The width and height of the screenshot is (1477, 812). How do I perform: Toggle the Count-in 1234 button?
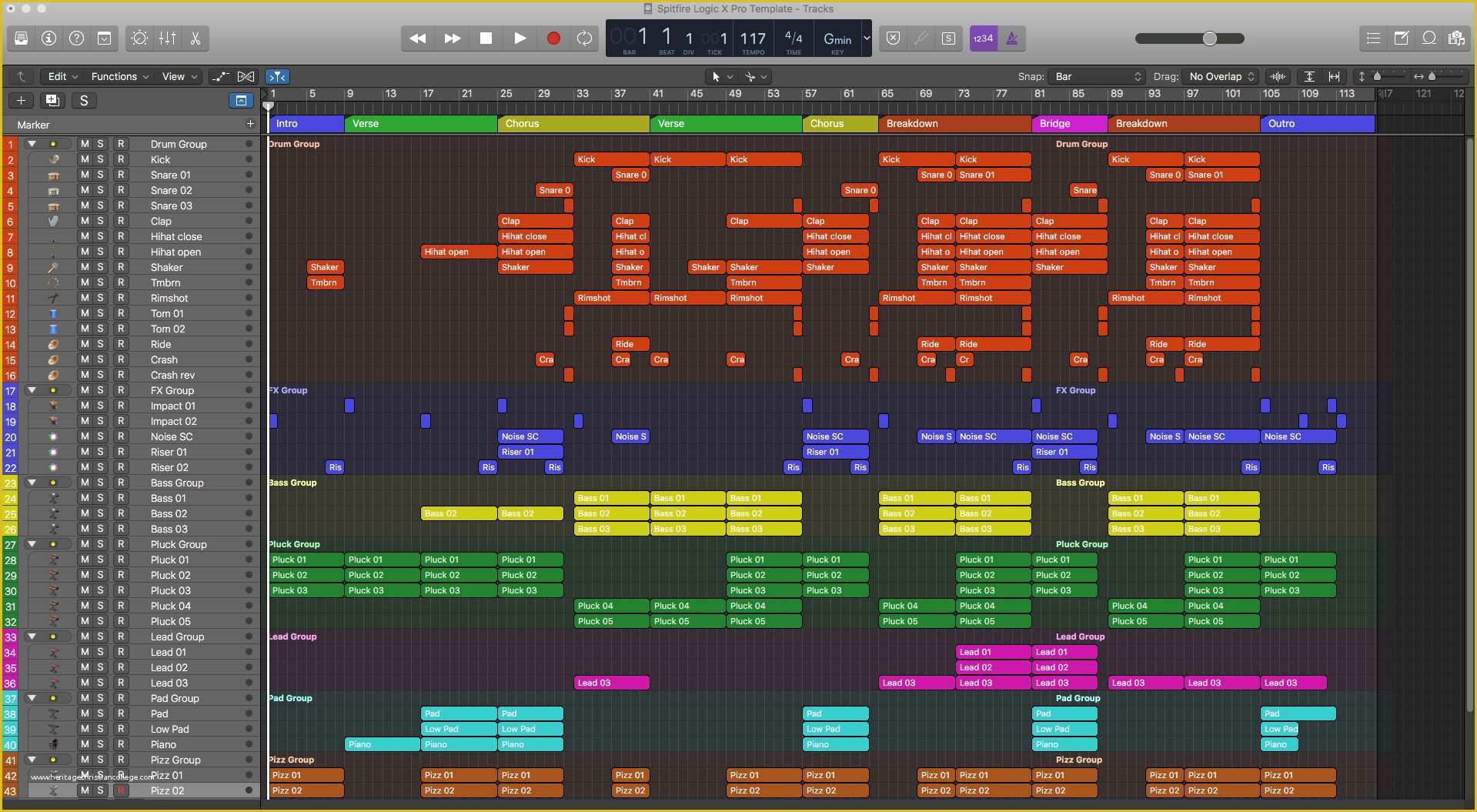click(983, 38)
